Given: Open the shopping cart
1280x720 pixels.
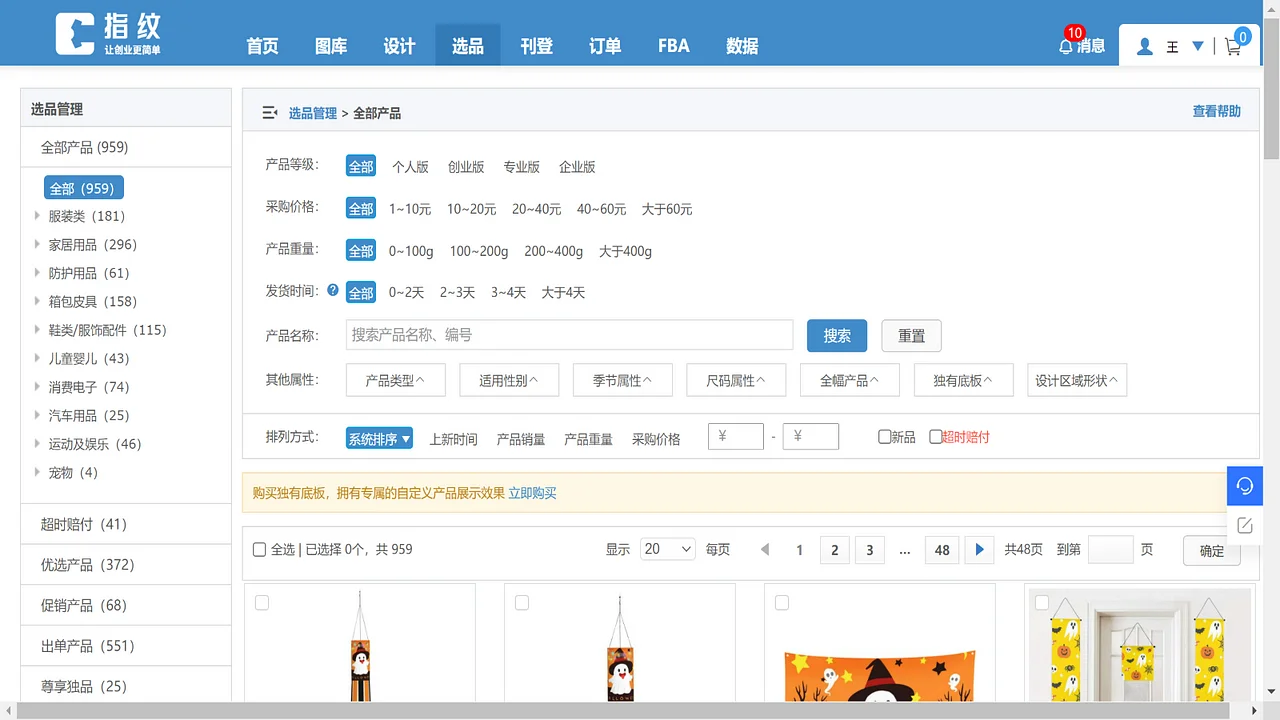Looking at the screenshot, I should 1232,46.
